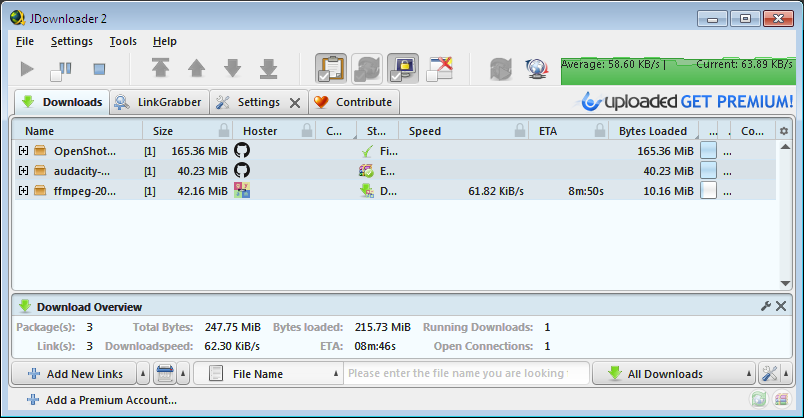Click the downloads list scroll up arrow
Viewport: 805px width, 418px height.
(x=785, y=147)
